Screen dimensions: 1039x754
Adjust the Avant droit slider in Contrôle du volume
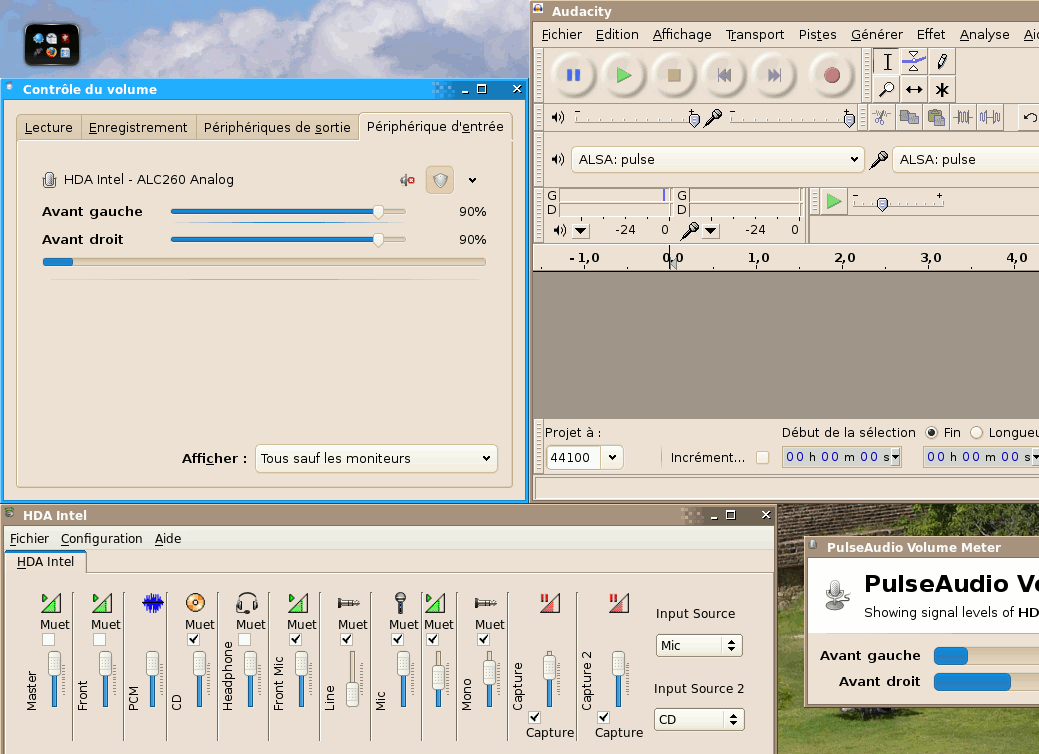click(288, 240)
